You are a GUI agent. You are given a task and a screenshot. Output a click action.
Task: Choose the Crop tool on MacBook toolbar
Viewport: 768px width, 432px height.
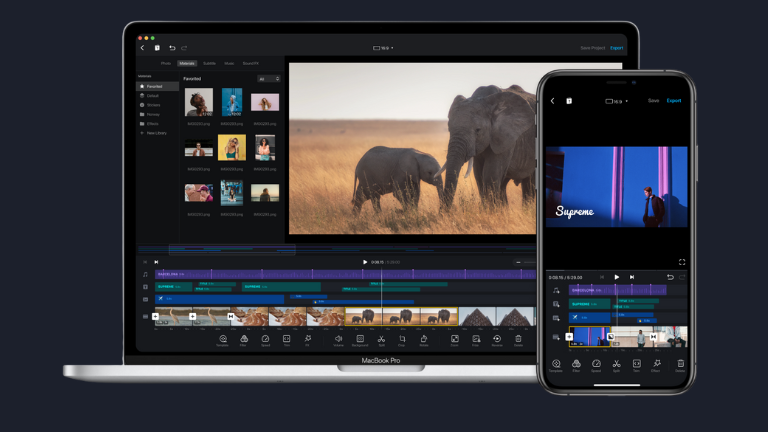click(402, 340)
